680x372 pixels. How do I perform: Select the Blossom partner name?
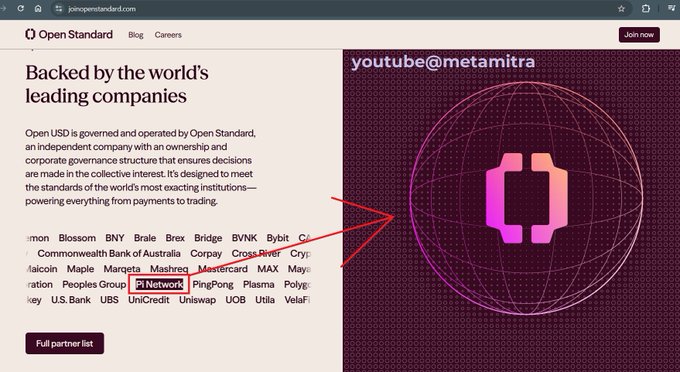click(x=77, y=238)
